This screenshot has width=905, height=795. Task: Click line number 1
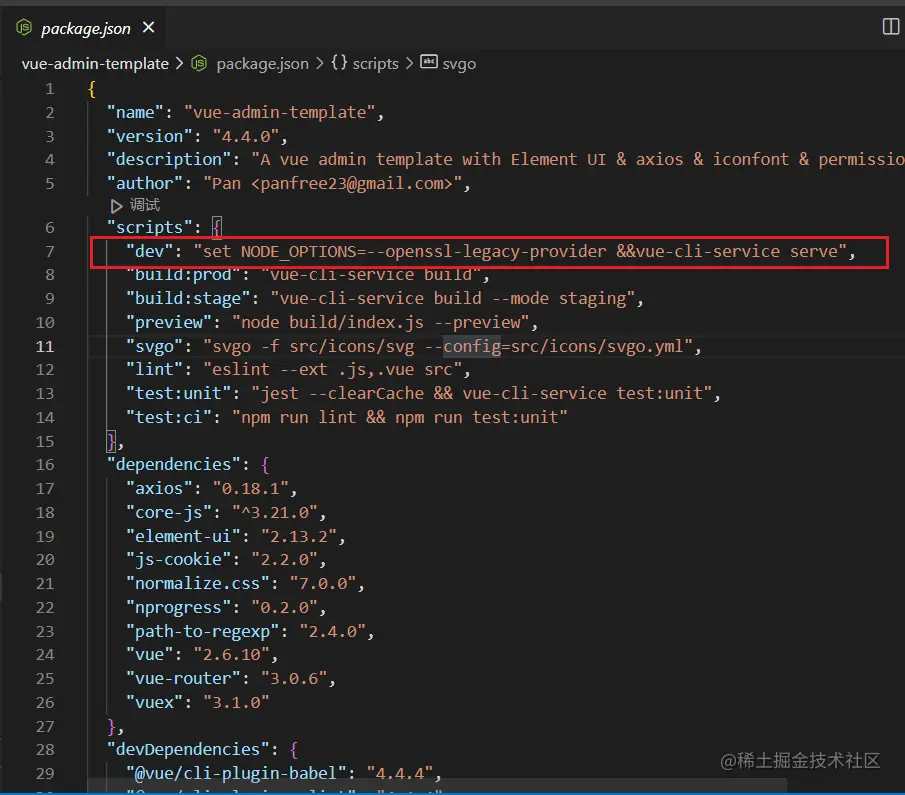click(50, 89)
